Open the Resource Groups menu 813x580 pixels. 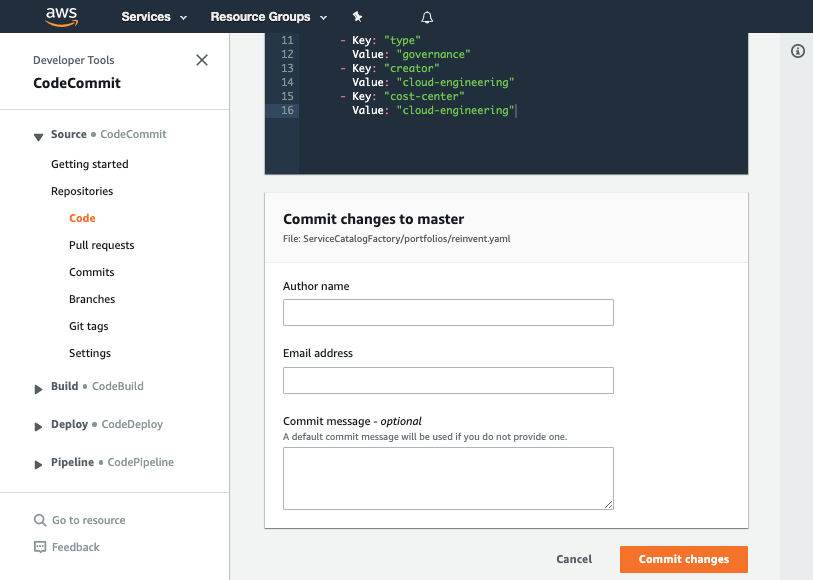268,17
